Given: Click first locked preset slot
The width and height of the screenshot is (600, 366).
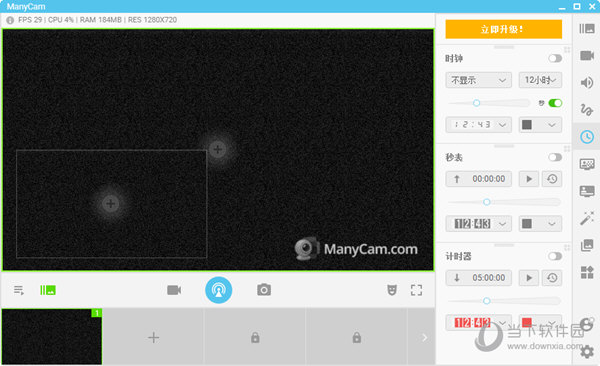Looking at the screenshot, I should pos(255,337).
